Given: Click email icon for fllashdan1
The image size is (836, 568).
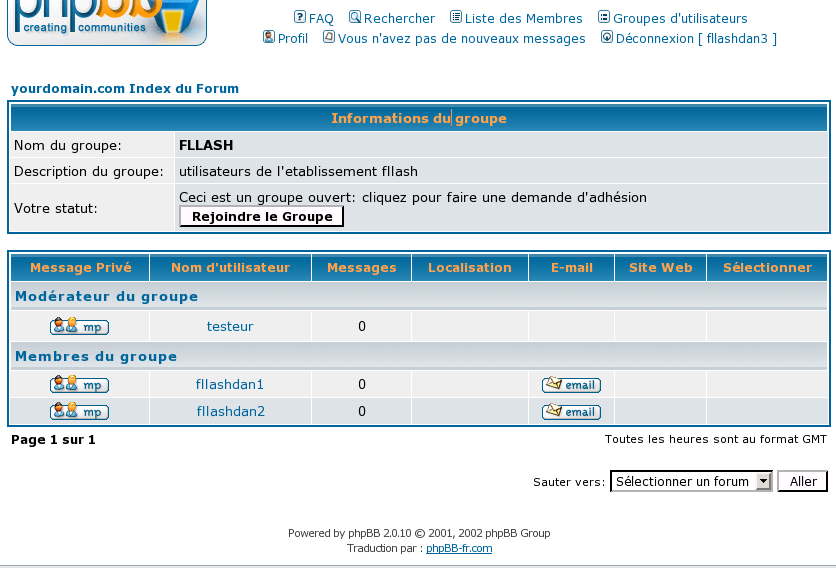Looking at the screenshot, I should click(571, 384).
